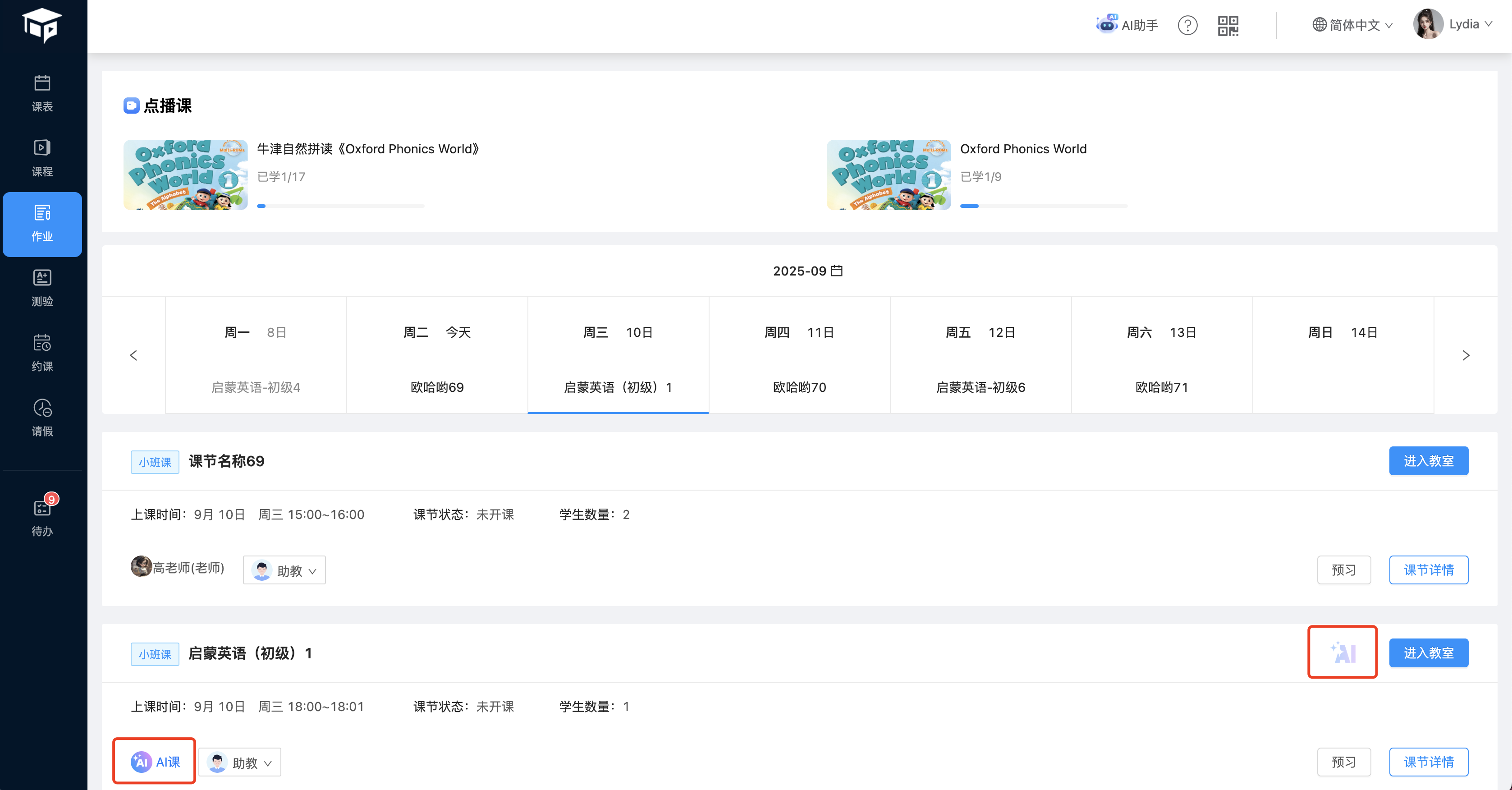This screenshot has height=790, width=1512.
Task: Open the 2025-09 calendar date picker
Action: (808, 271)
